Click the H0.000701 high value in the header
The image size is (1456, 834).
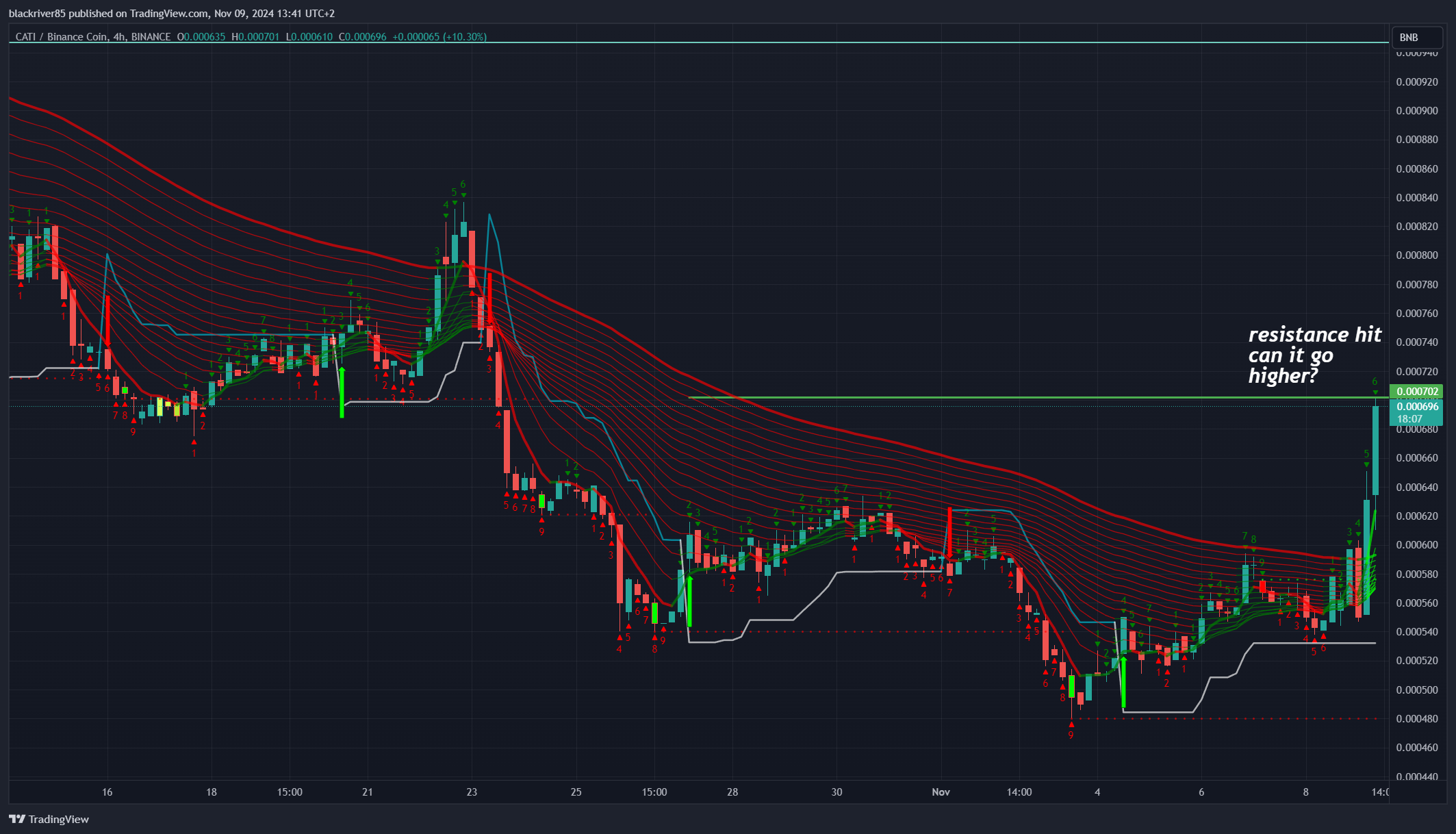point(255,37)
